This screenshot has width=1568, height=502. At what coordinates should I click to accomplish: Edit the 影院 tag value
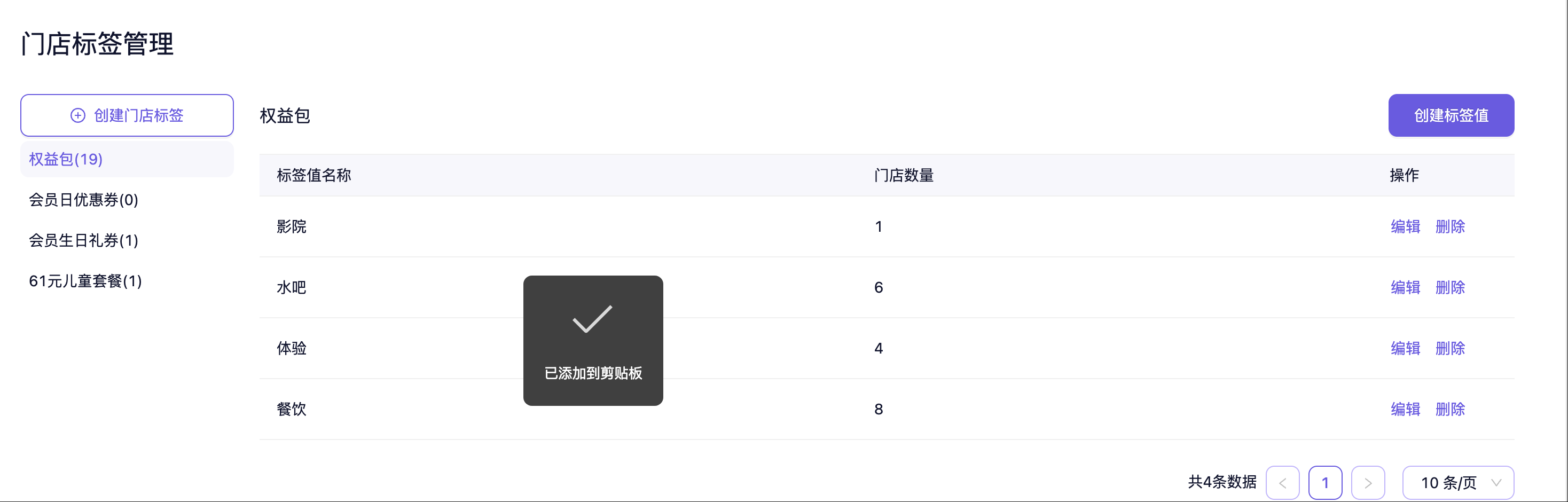tap(1405, 227)
